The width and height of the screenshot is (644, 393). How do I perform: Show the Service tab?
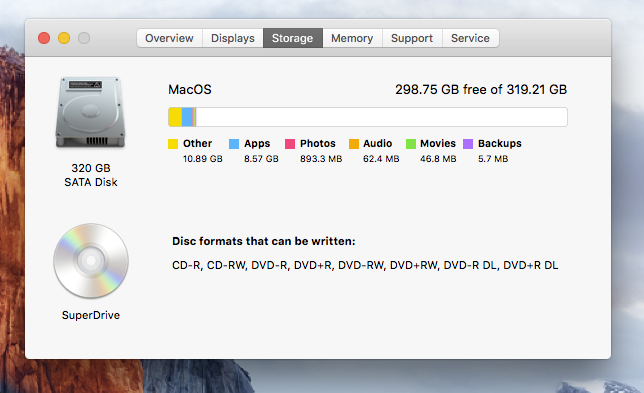(470, 38)
